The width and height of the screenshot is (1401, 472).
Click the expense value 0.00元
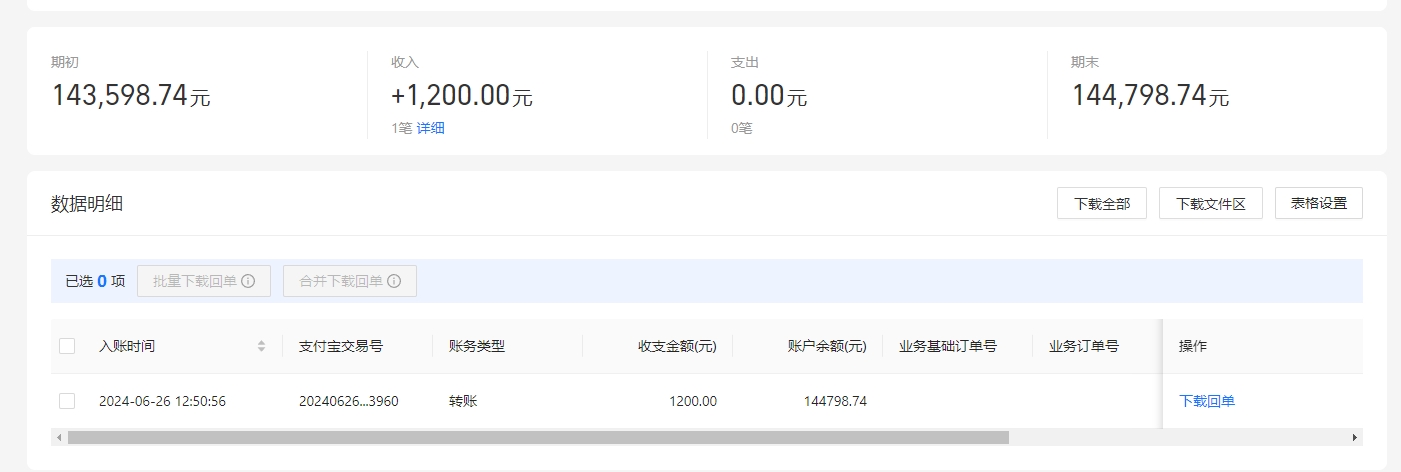tap(769, 95)
